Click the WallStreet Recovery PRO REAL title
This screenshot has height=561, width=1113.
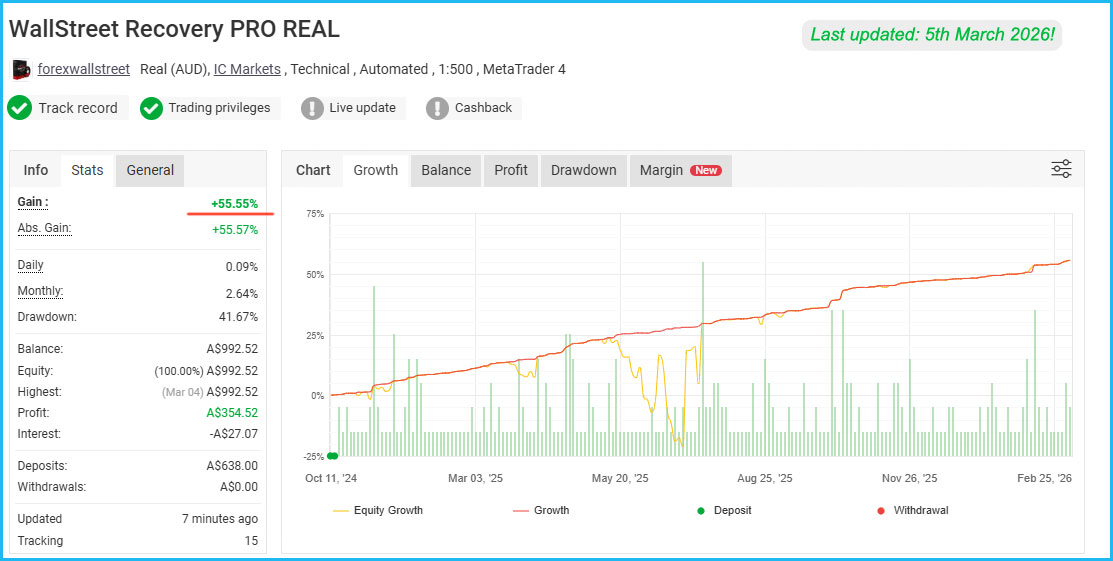click(175, 29)
